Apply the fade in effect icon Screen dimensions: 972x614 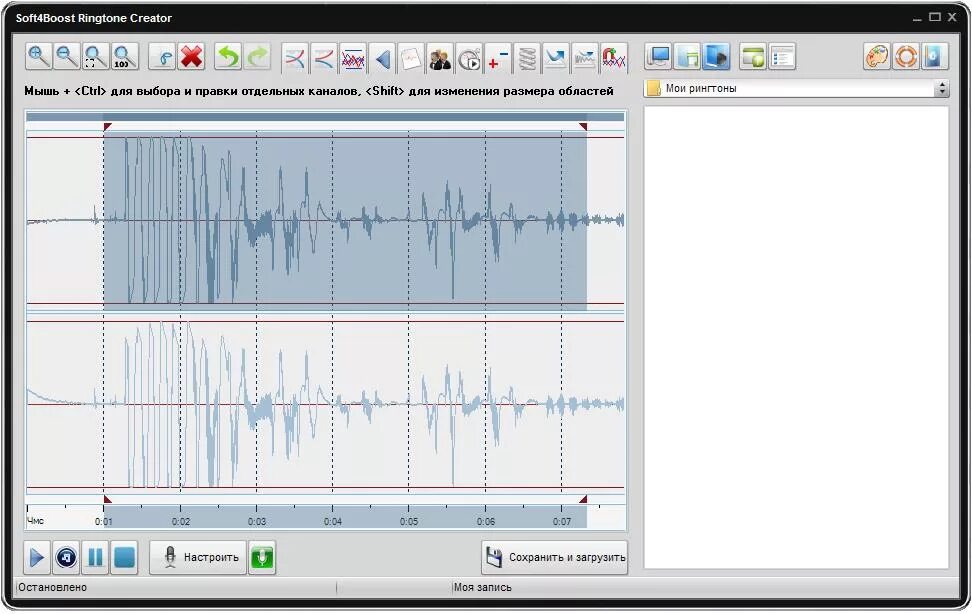click(295, 58)
